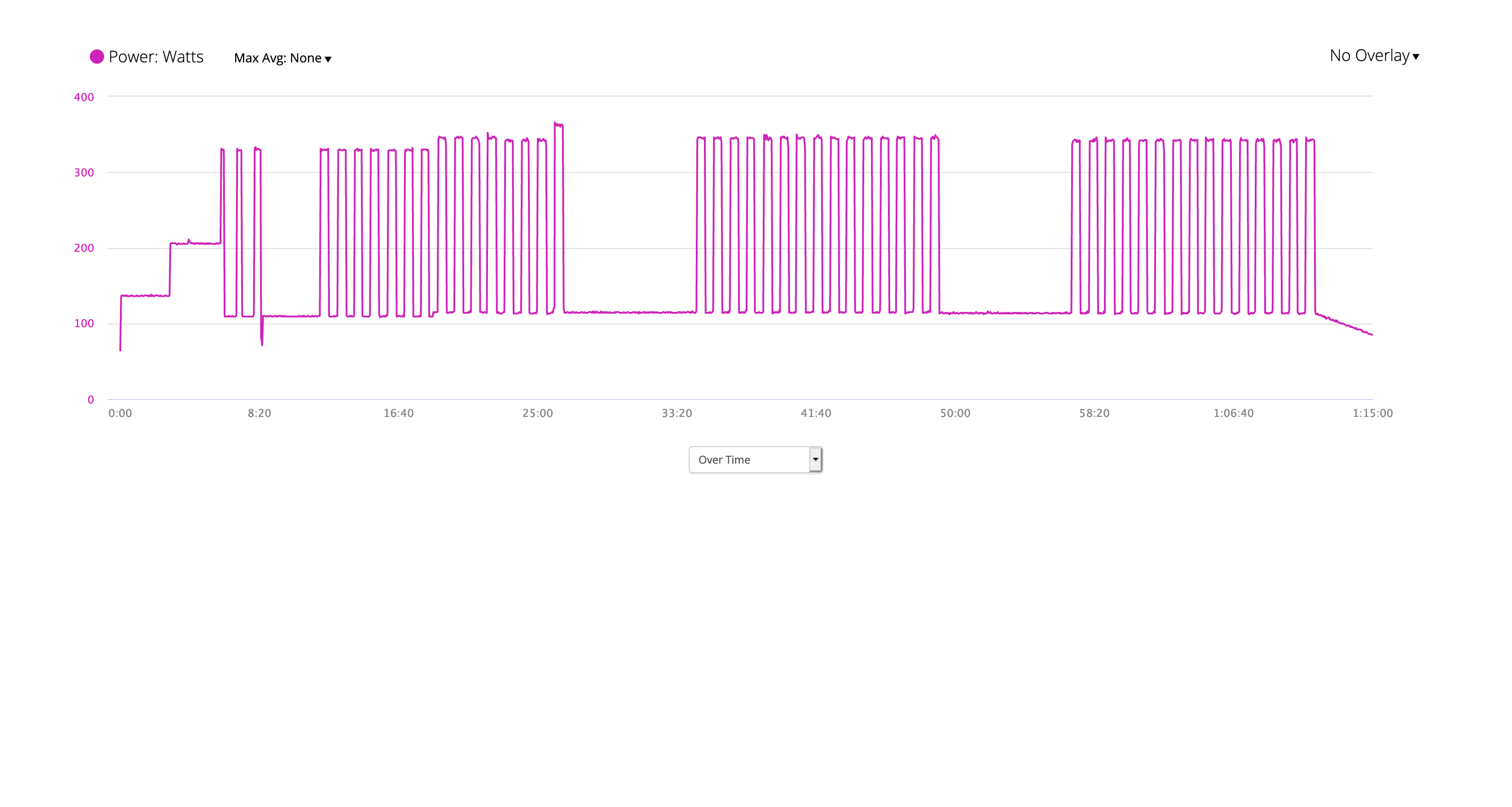Image resolution: width=1512 pixels, height=807 pixels.
Task: Click the 58:20 time axis label
Action: (x=1094, y=413)
